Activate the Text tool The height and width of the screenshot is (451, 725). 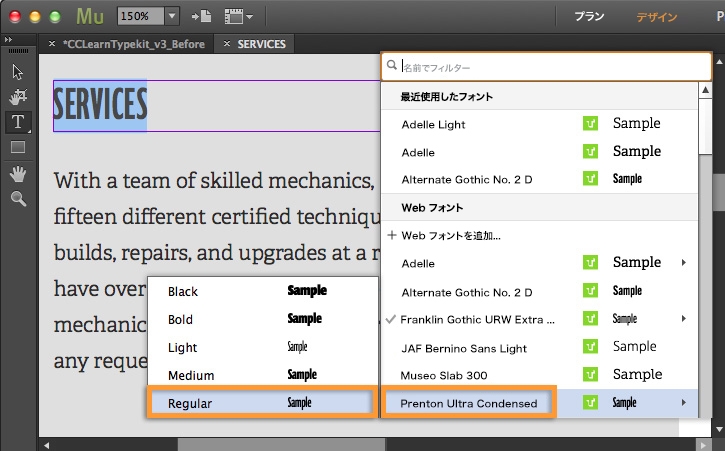point(18,122)
